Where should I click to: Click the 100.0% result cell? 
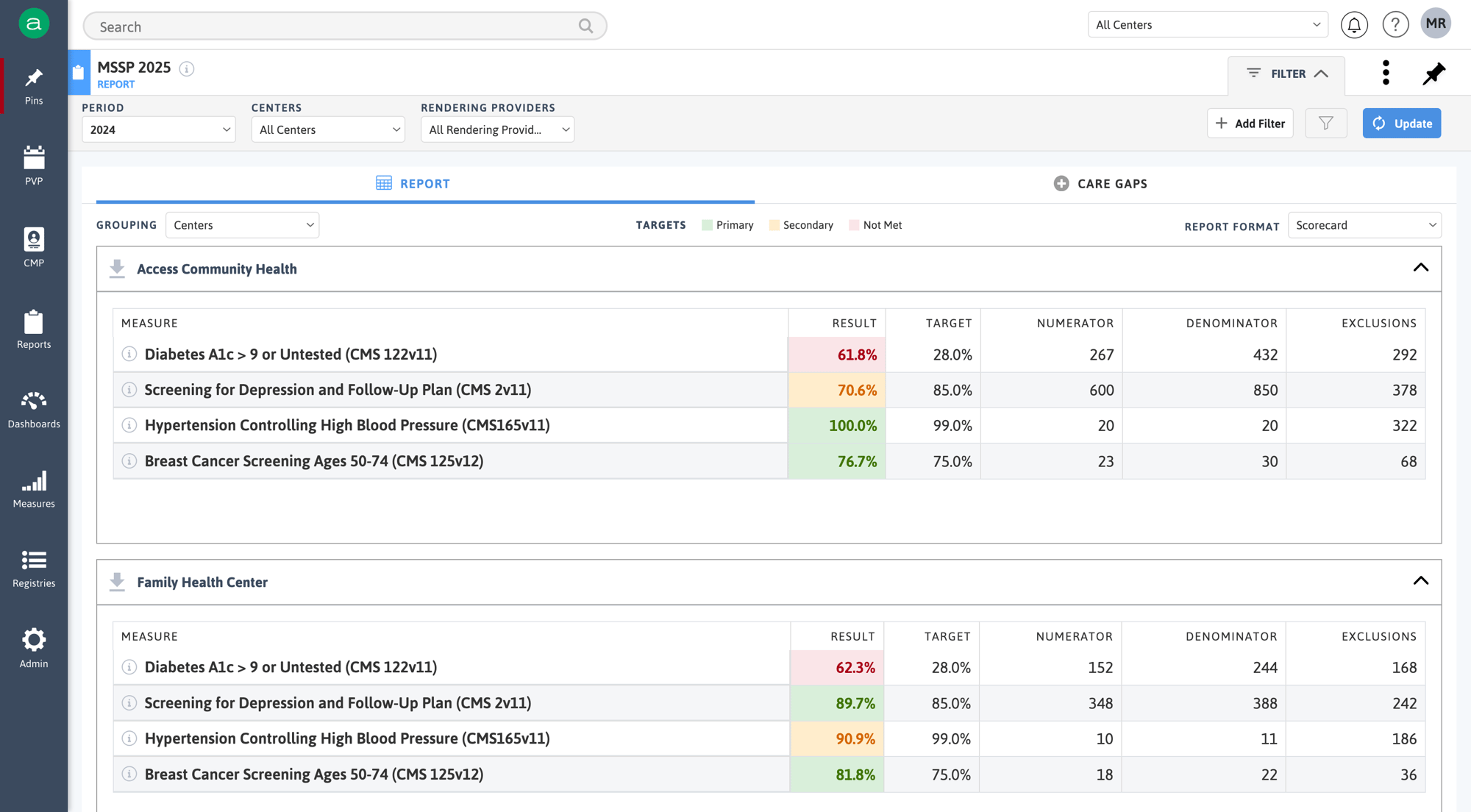pos(837,425)
